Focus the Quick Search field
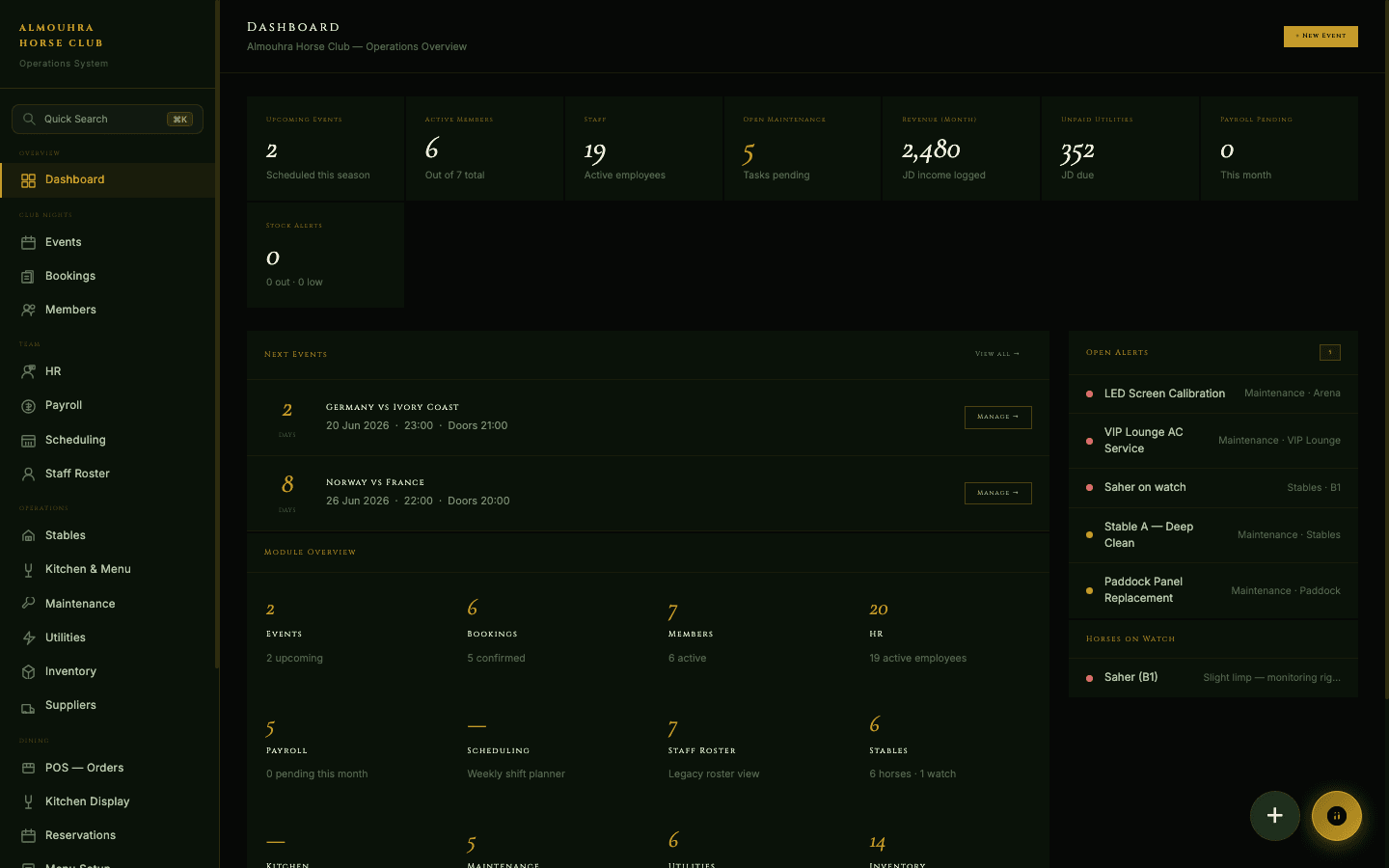 (107, 120)
